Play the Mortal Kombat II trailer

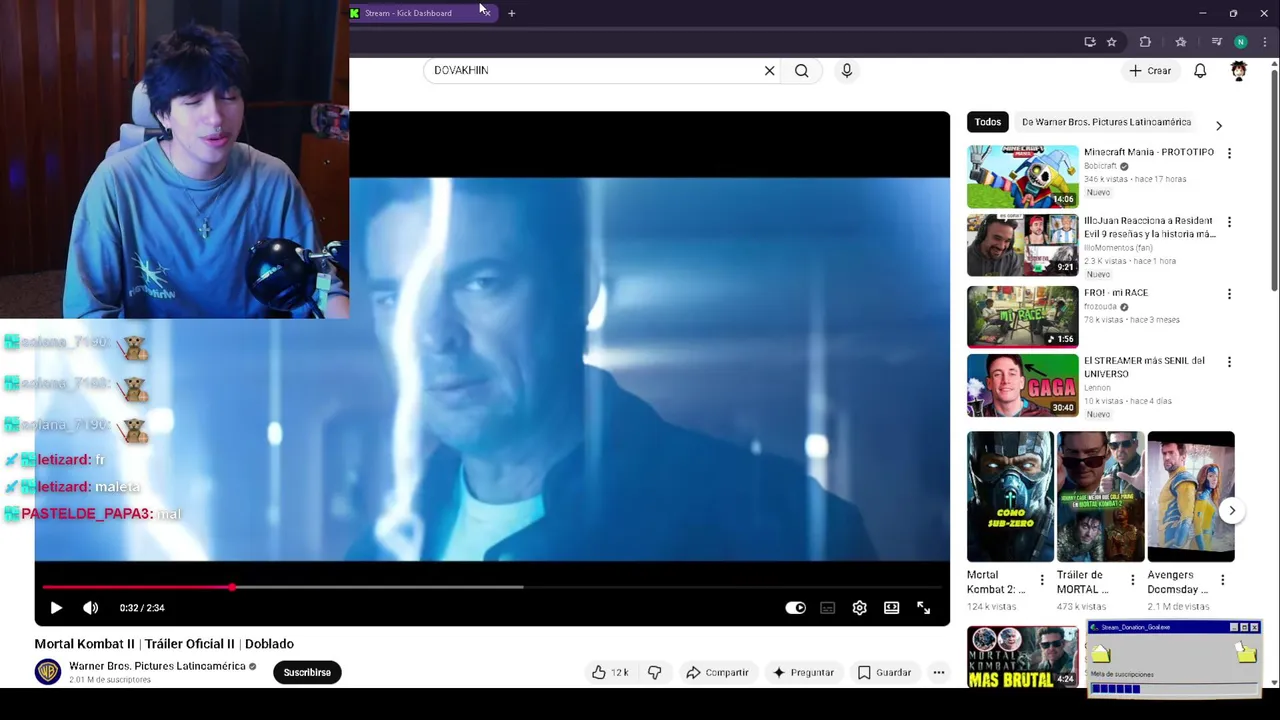pos(56,608)
